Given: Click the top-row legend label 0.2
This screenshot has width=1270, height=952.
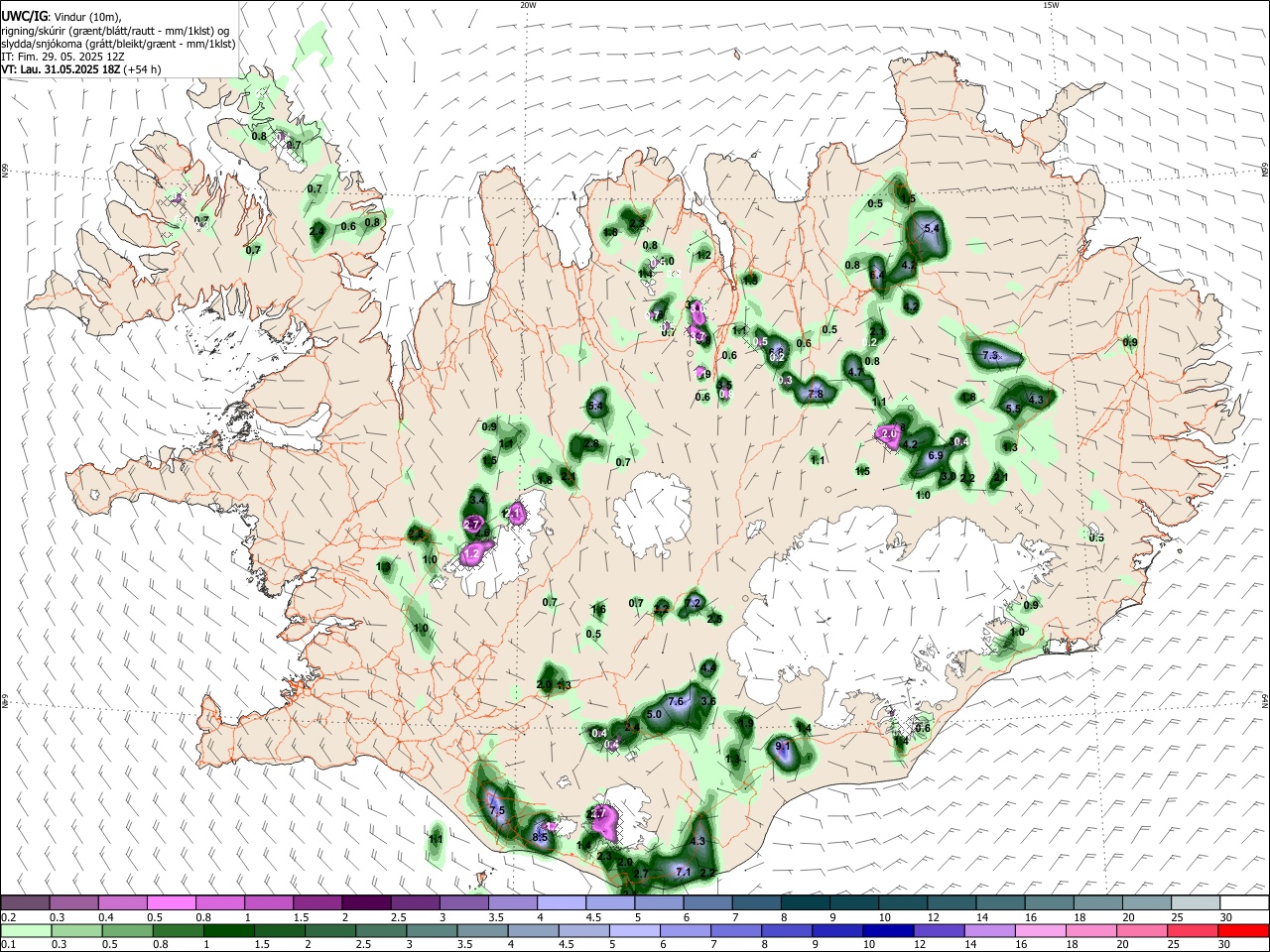Looking at the screenshot, I should click(x=8, y=917).
